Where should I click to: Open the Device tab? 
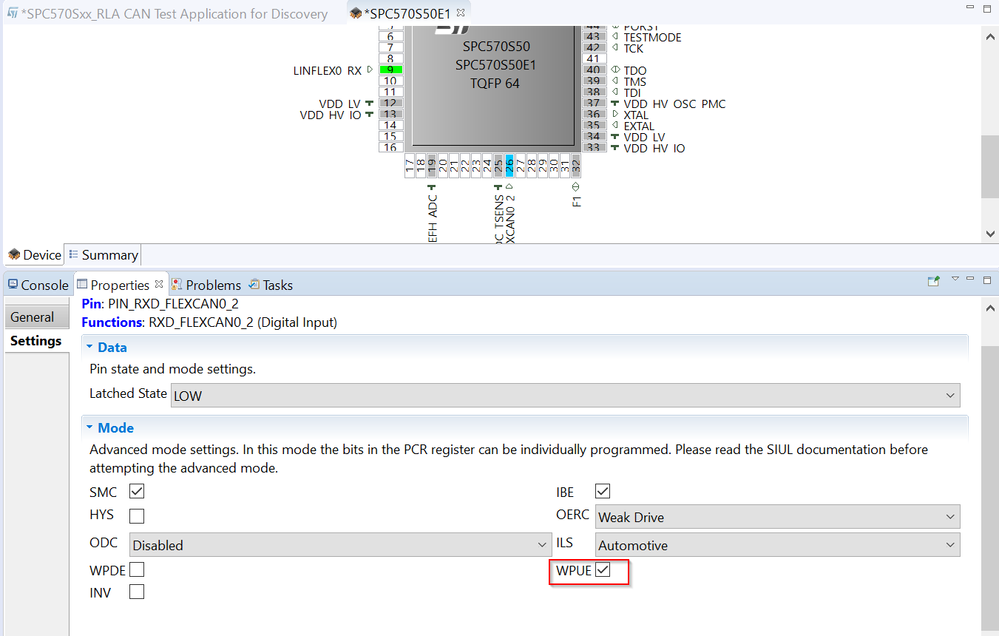[x=35, y=255]
